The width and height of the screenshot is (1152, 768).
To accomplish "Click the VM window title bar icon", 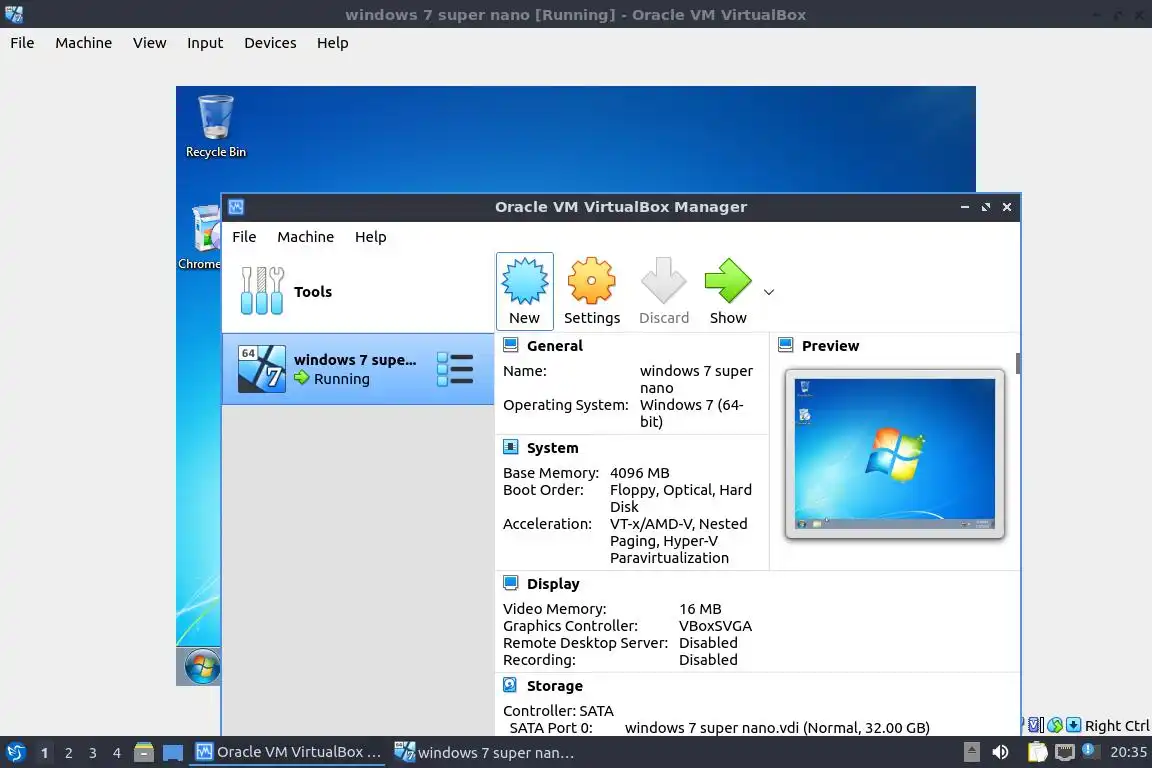I will tap(13, 14).
